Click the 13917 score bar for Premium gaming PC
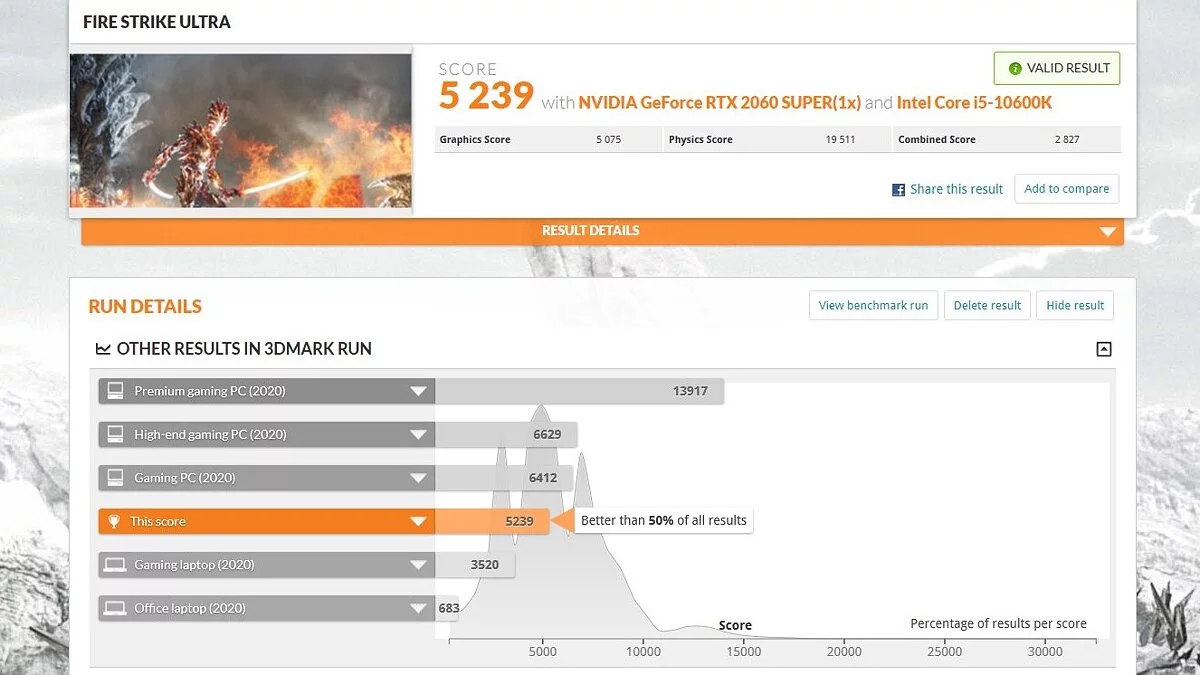The width and height of the screenshot is (1200, 675). 579,391
